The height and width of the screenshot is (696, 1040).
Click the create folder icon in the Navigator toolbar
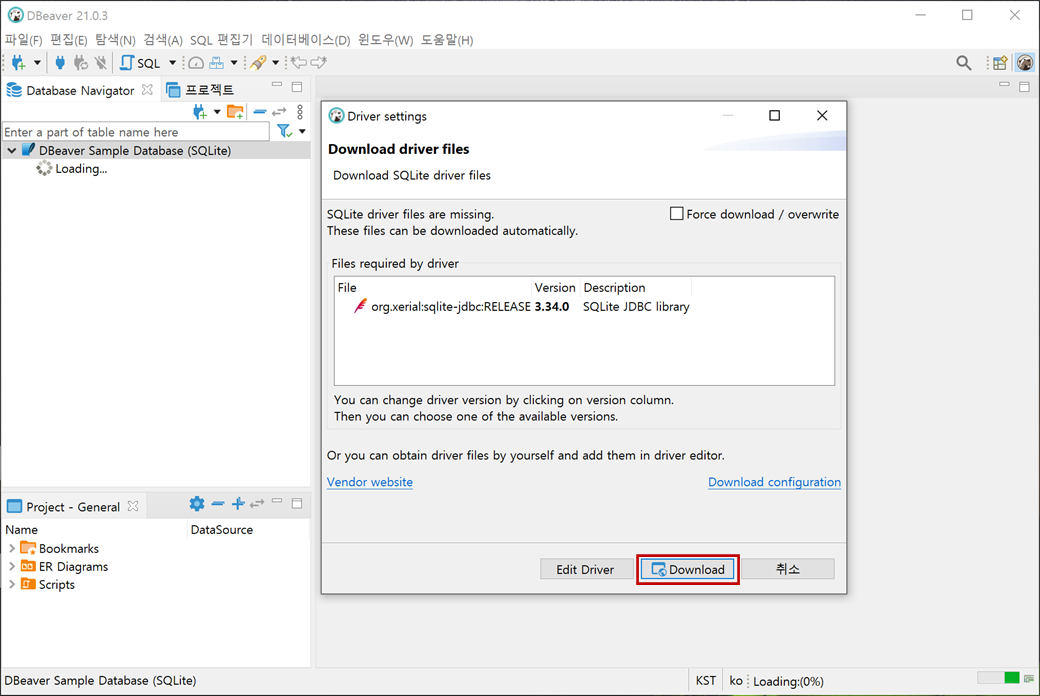pyautogui.click(x=235, y=112)
